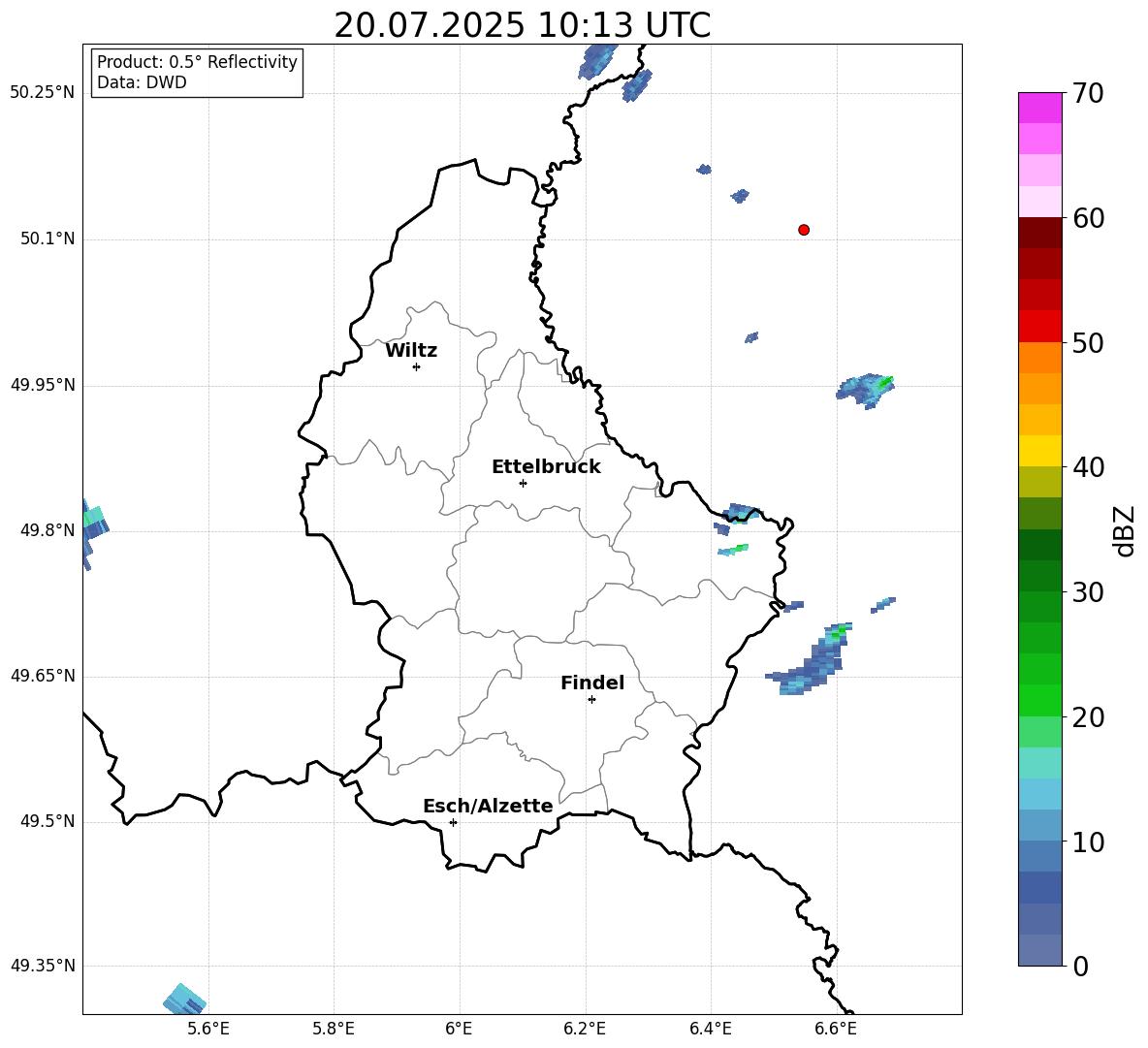Click the 6°E longitude label

[459, 1029]
